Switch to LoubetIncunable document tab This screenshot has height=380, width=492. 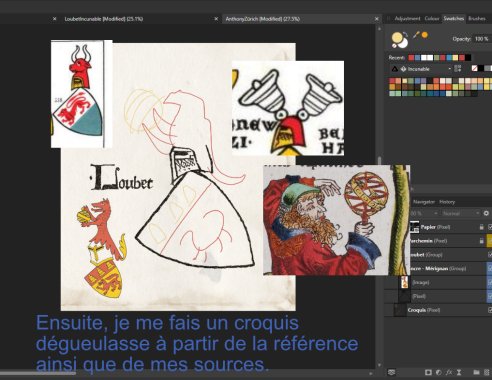coord(104,19)
